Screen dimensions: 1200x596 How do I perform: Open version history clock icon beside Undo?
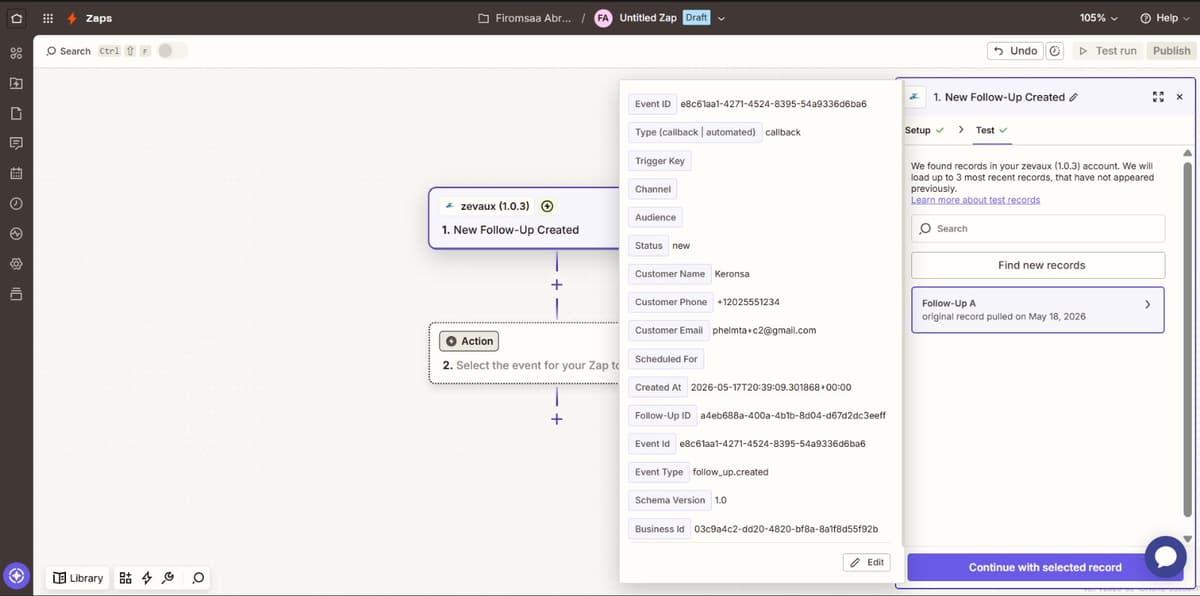click(x=1054, y=51)
